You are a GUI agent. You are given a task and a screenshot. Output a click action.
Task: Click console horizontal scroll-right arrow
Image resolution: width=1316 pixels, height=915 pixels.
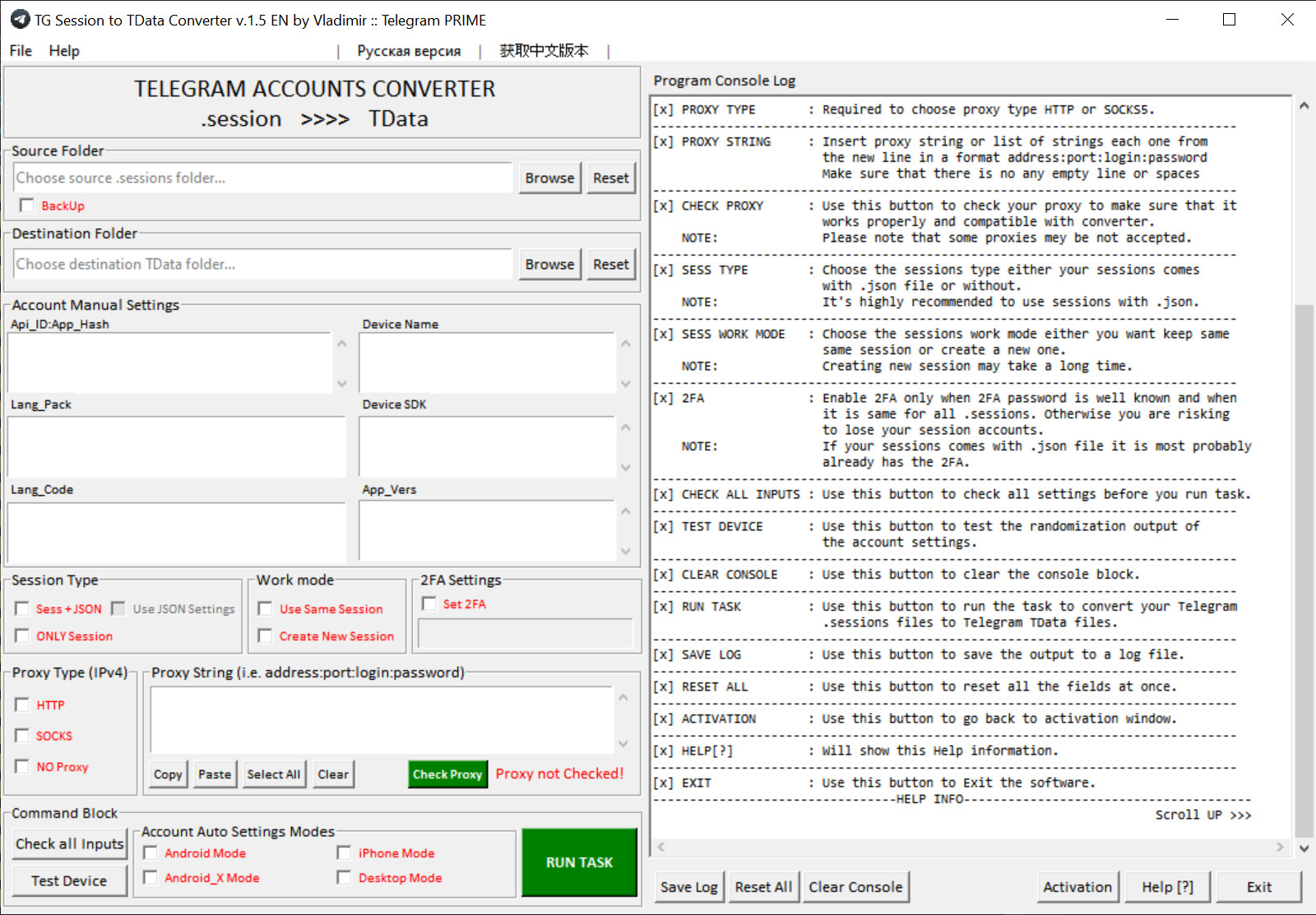pyautogui.click(x=1280, y=847)
